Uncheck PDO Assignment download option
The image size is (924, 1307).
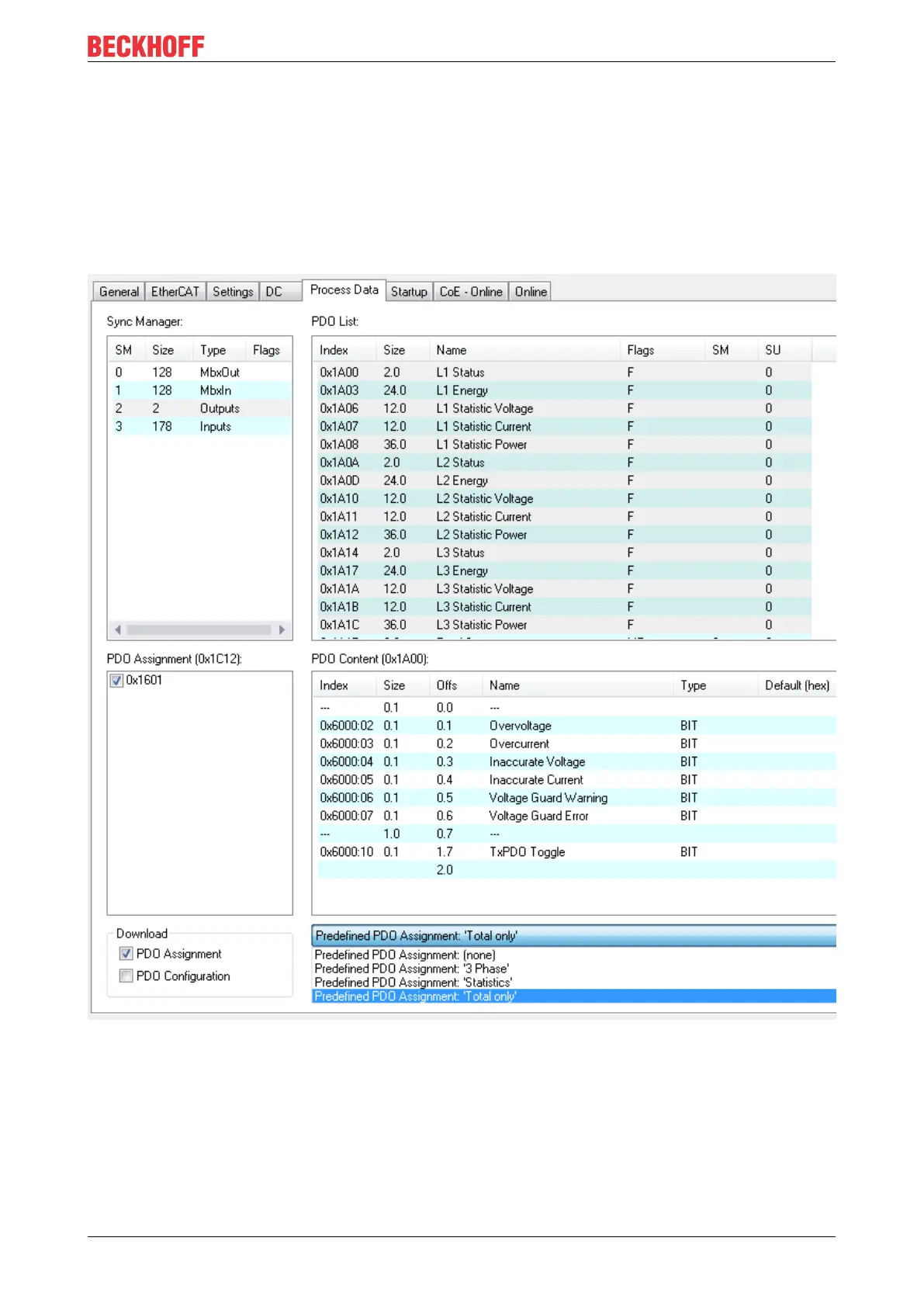126,954
